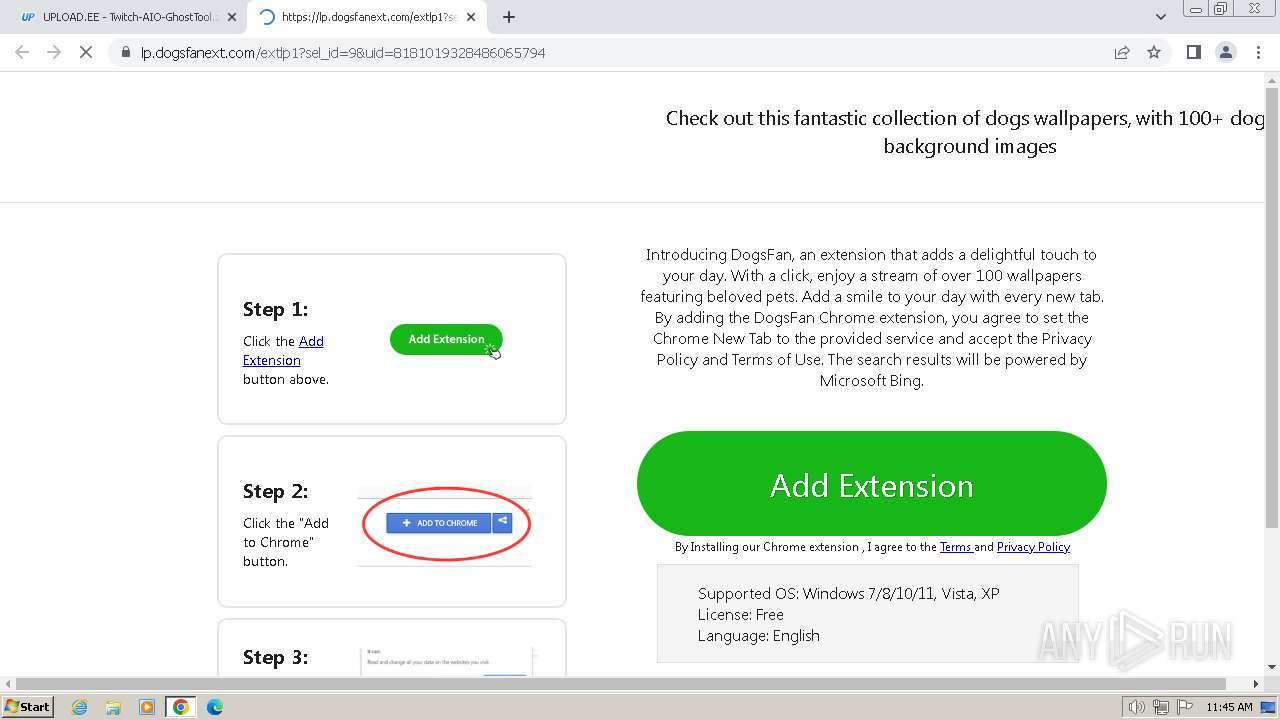Screen dimensions: 1280x720
Task: Open the Windows Start menu
Action: coord(28,706)
